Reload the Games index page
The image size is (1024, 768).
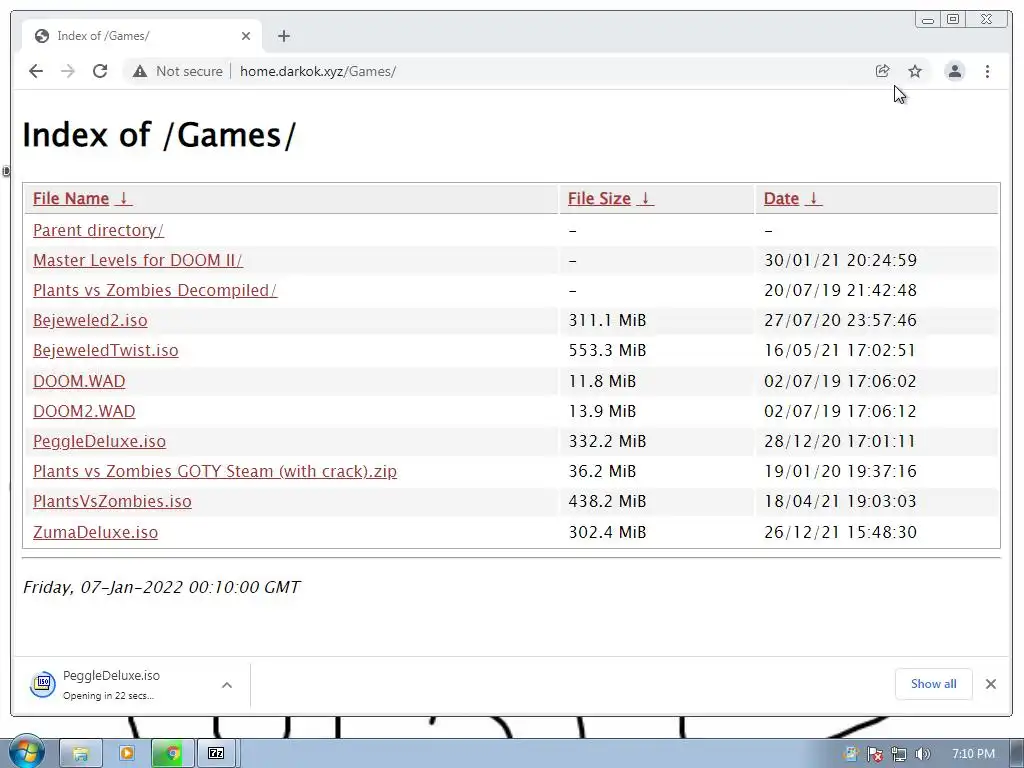pyautogui.click(x=100, y=71)
